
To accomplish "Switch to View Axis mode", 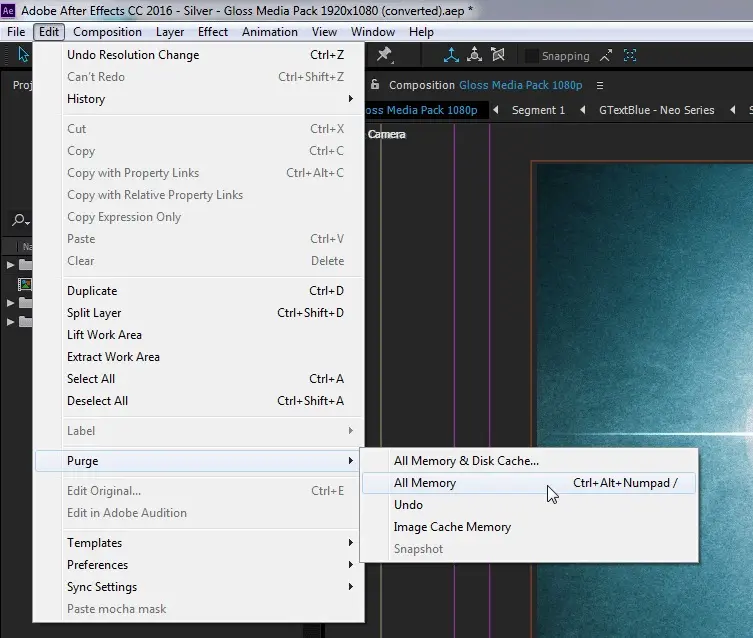I will click(x=499, y=56).
